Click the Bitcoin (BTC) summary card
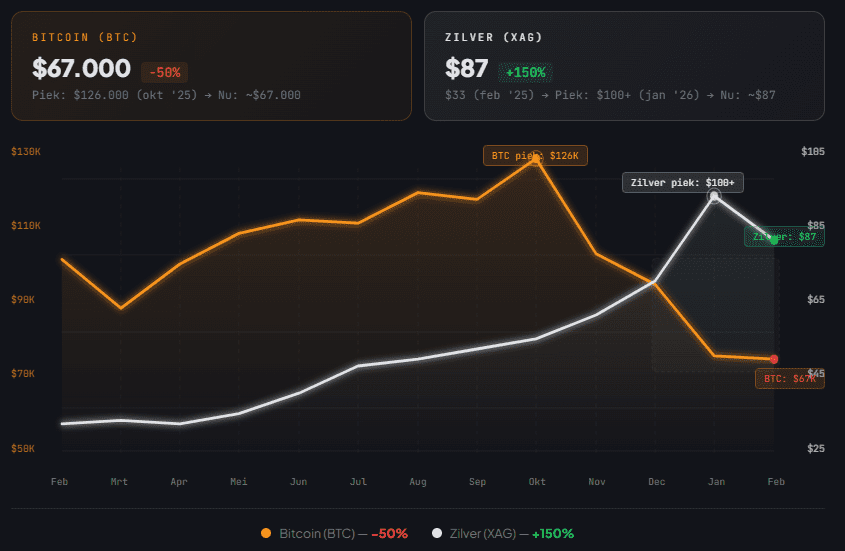The width and height of the screenshot is (845, 551). pos(211,66)
